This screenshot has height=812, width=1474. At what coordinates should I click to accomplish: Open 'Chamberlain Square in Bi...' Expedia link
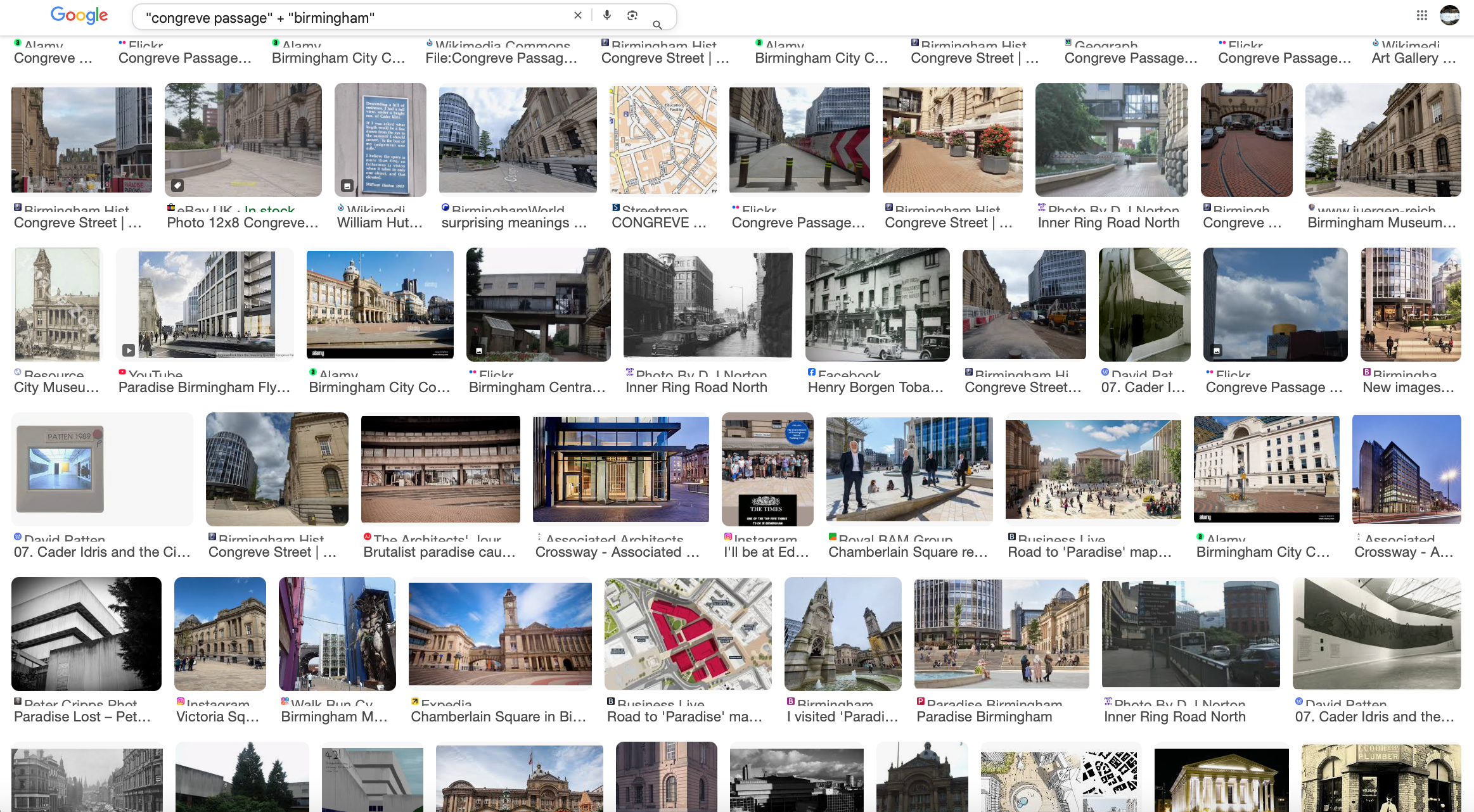click(x=498, y=716)
